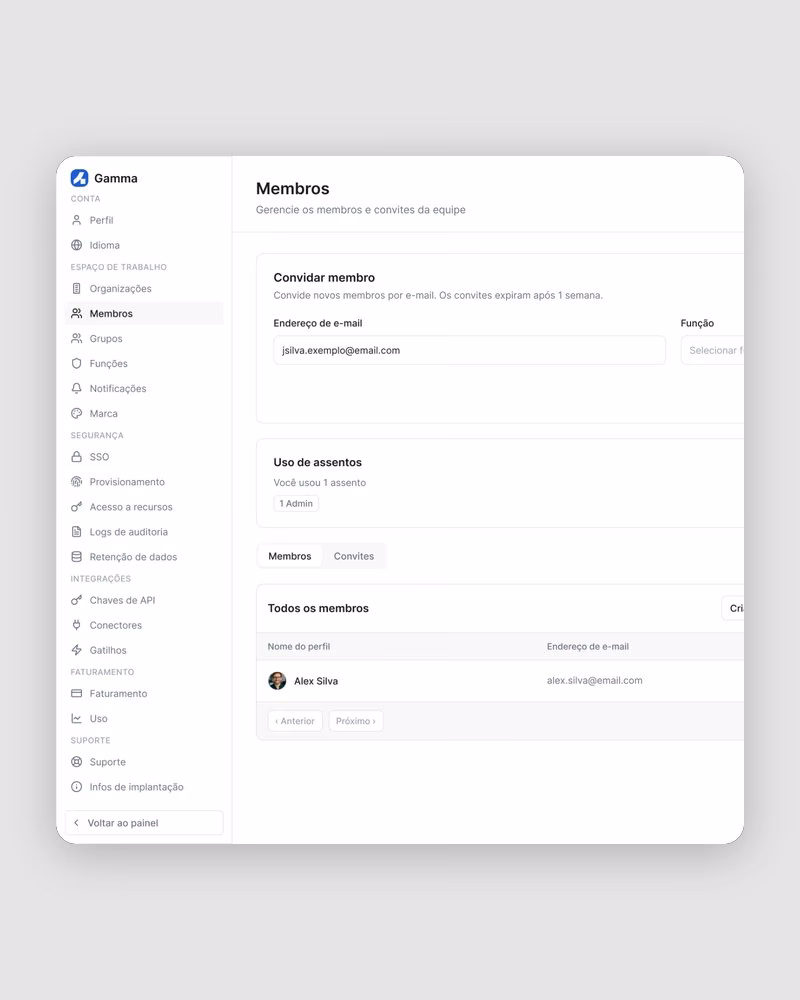Screen dimensions: 800x1000
Task: Click Endereço de e-mail column header
Action: pos(588,646)
